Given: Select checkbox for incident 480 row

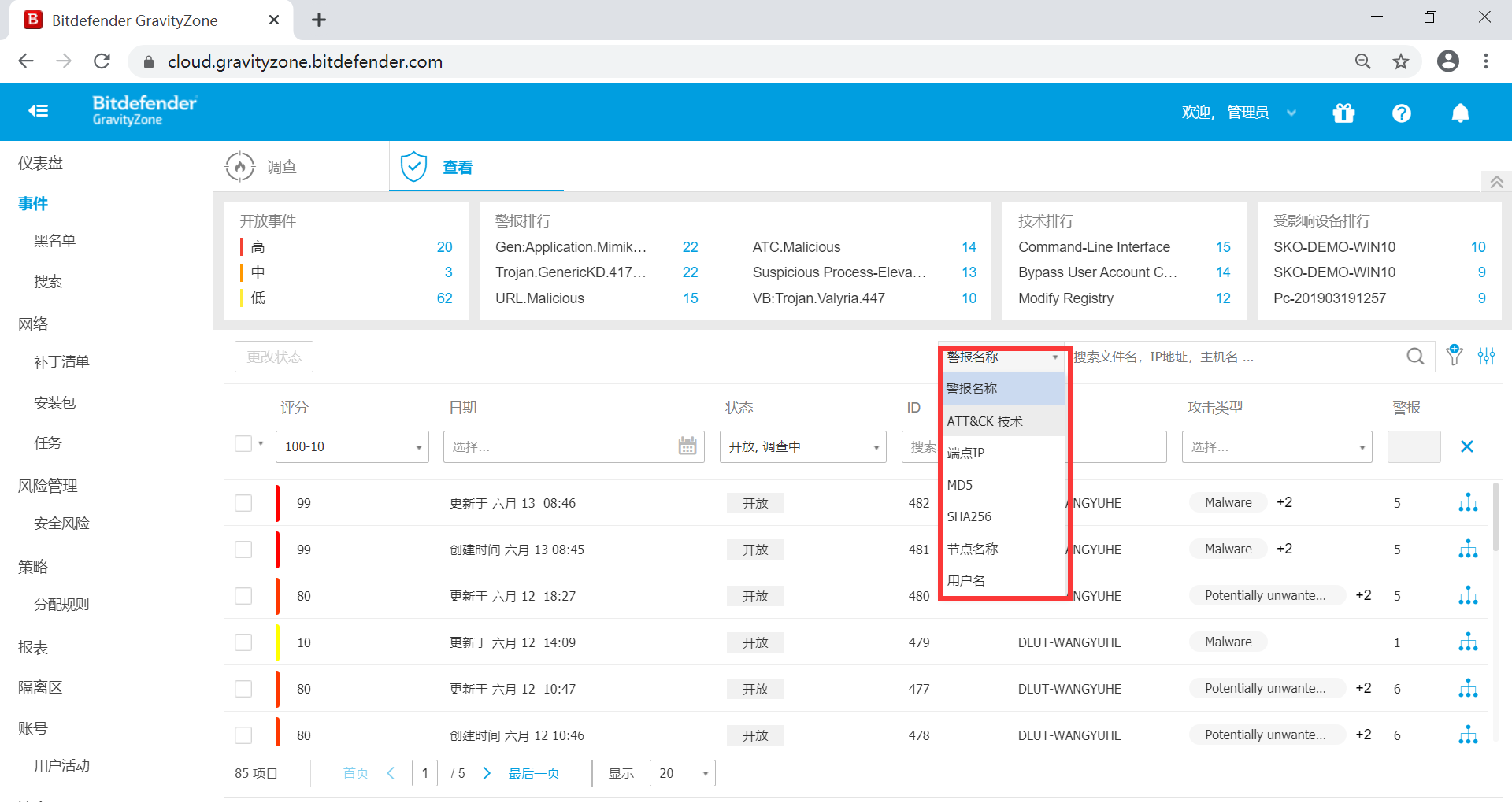Looking at the screenshot, I should [243, 596].
